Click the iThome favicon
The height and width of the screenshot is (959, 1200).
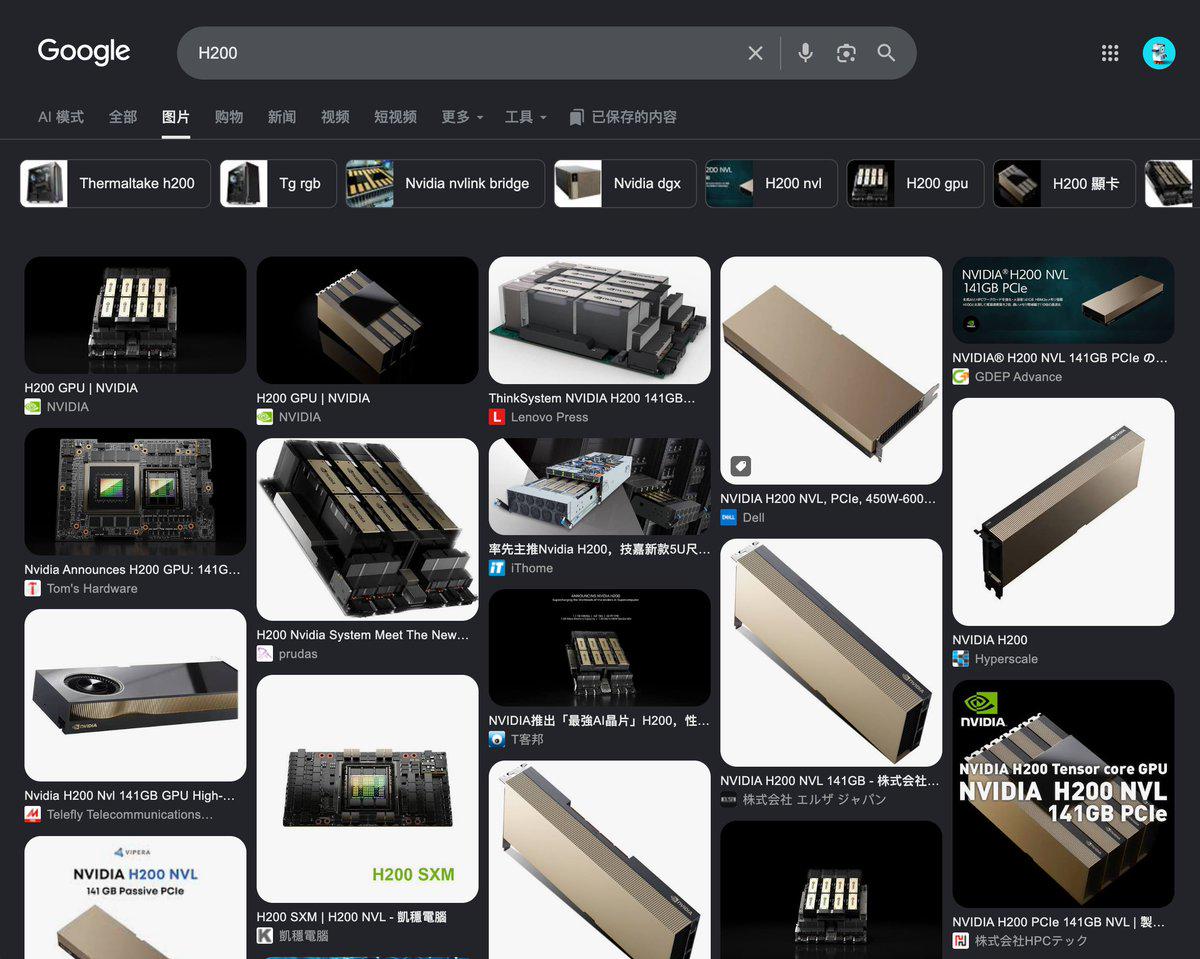497,568
